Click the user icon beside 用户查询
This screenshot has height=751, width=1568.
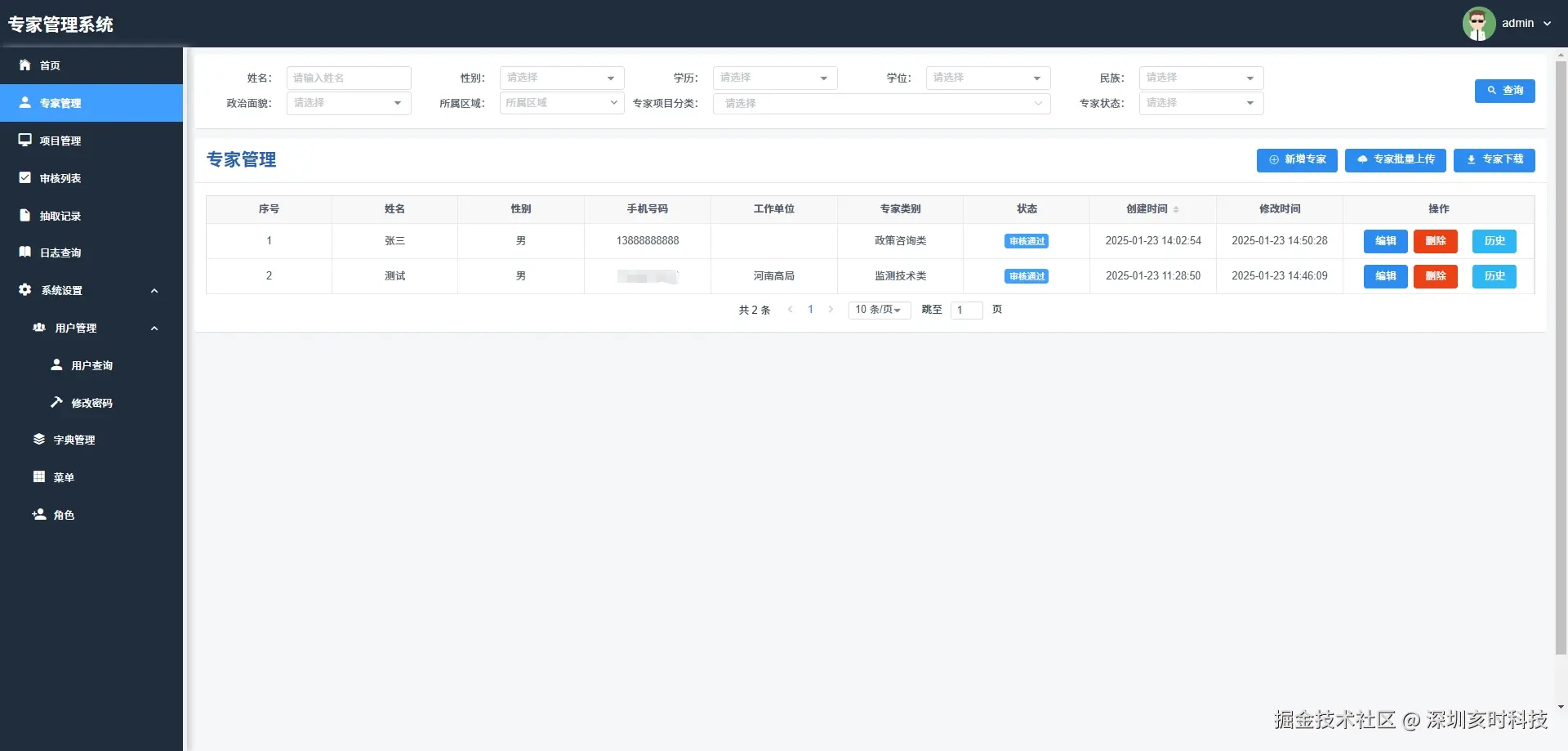pyautogui.click(x=56, y=364)
